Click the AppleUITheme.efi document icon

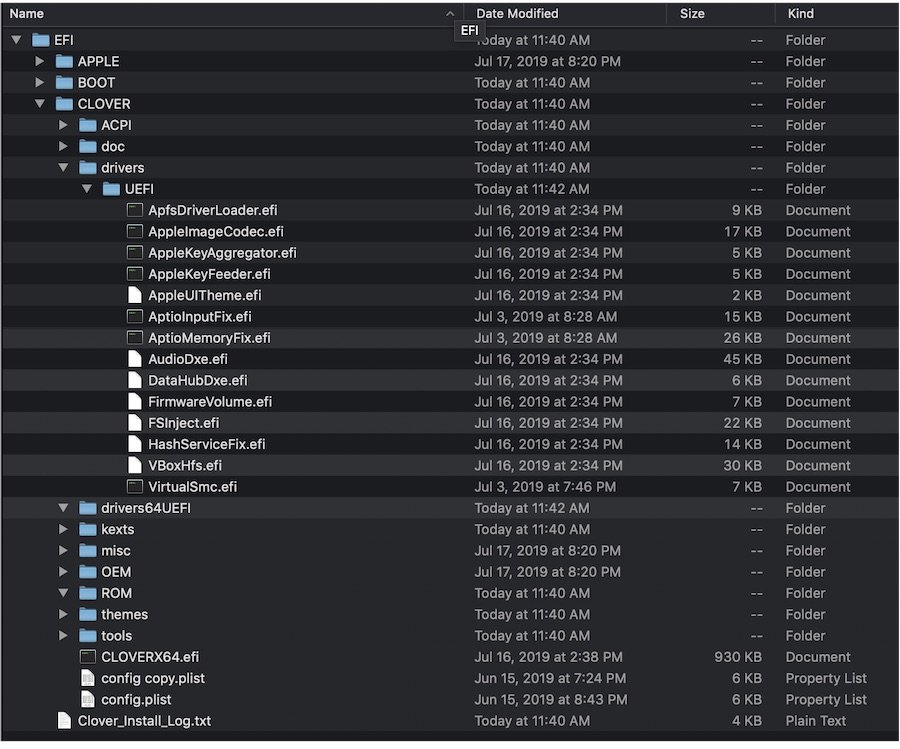pos(135,295)
